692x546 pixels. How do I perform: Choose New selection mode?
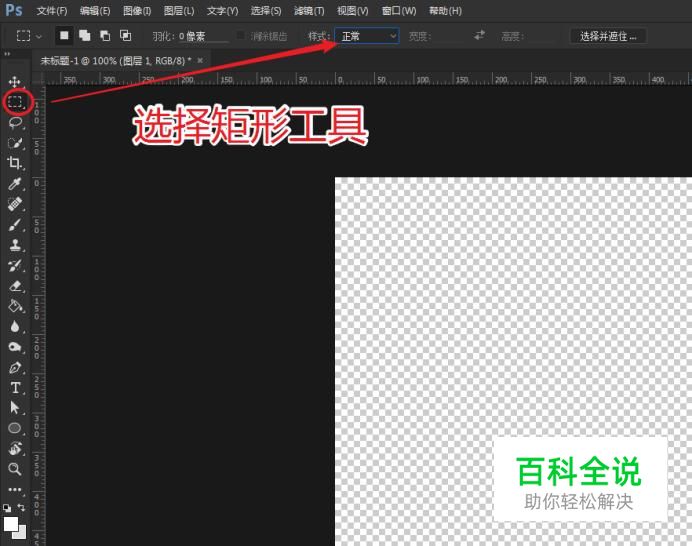pos(64,36)
